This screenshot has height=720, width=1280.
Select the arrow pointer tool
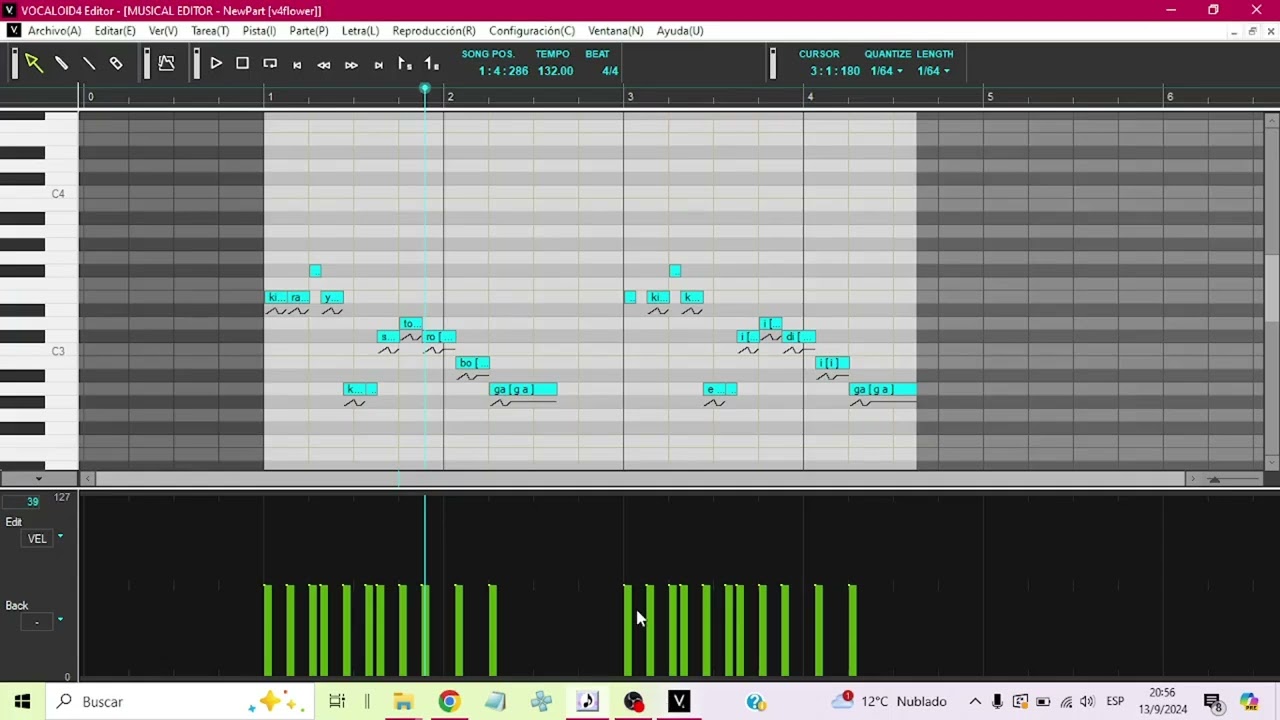tap(33, 64)
